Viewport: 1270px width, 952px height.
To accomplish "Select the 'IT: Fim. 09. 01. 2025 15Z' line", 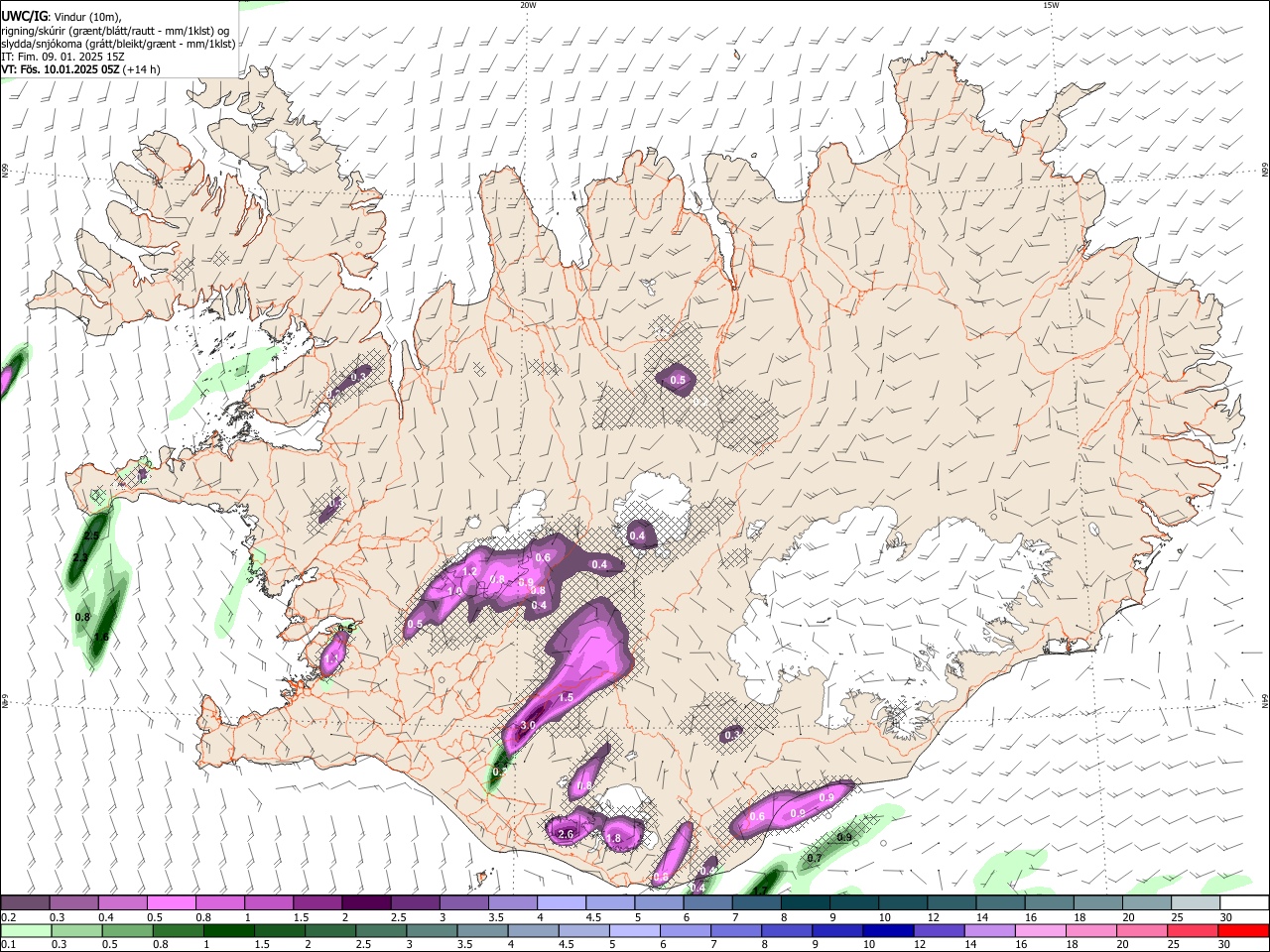I will tap(63, 57).
